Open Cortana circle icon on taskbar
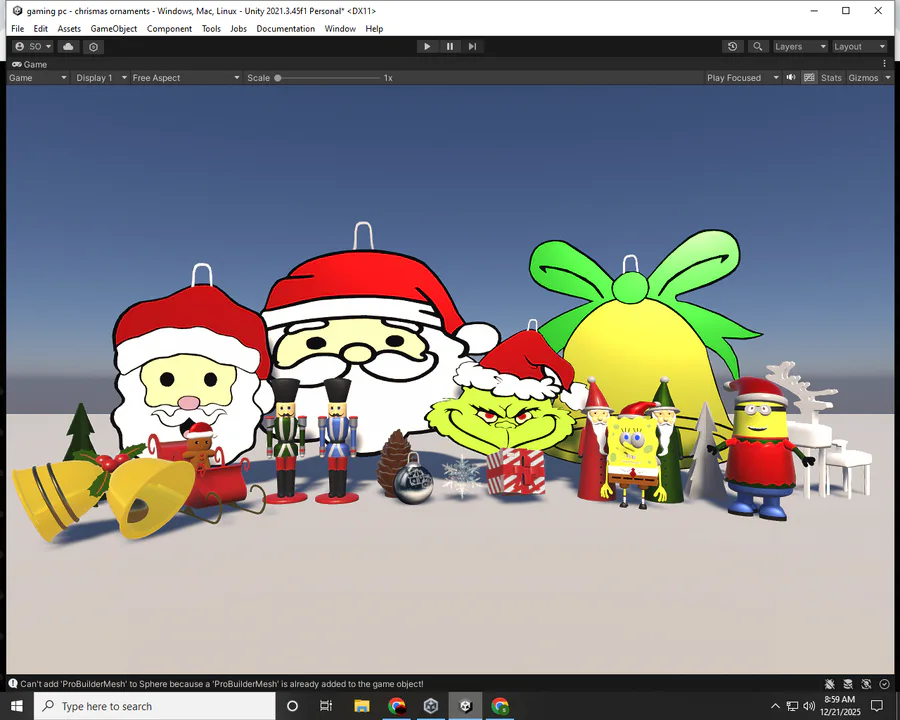Screen dimensions: 900x720 (292, 706)
